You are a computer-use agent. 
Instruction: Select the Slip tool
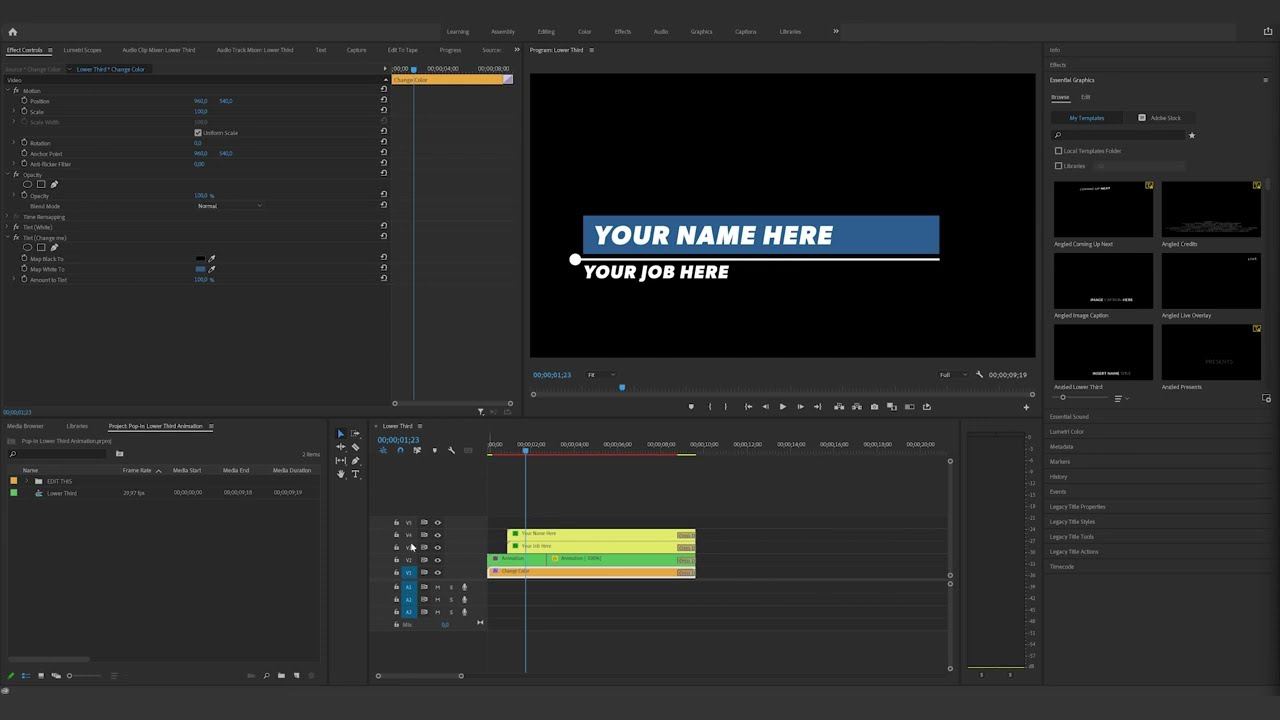click(x=340, y=461)
